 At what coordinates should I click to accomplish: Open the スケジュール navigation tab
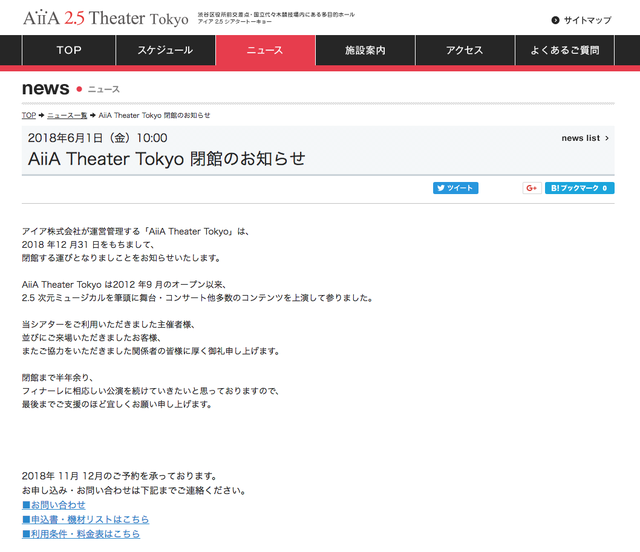[165, 50]
